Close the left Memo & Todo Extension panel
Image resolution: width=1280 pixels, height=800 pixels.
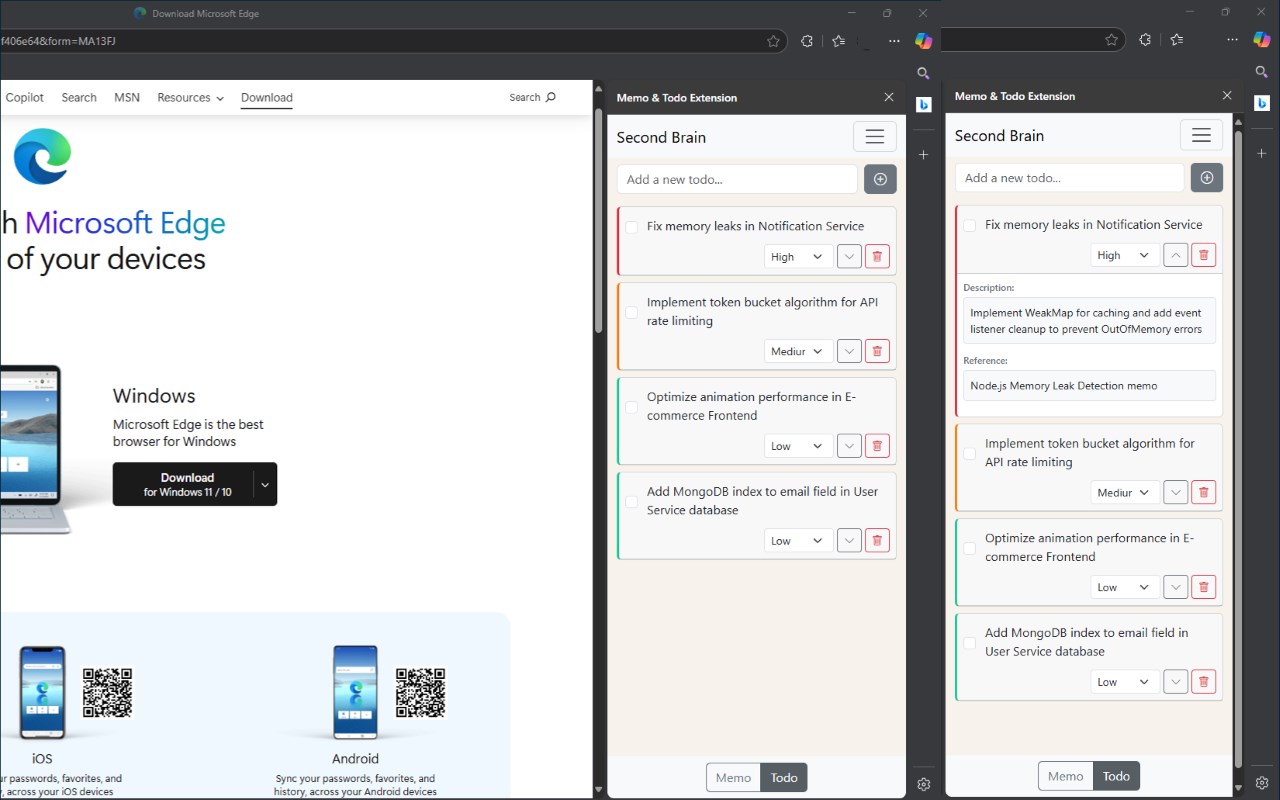[x=889, y=97]
